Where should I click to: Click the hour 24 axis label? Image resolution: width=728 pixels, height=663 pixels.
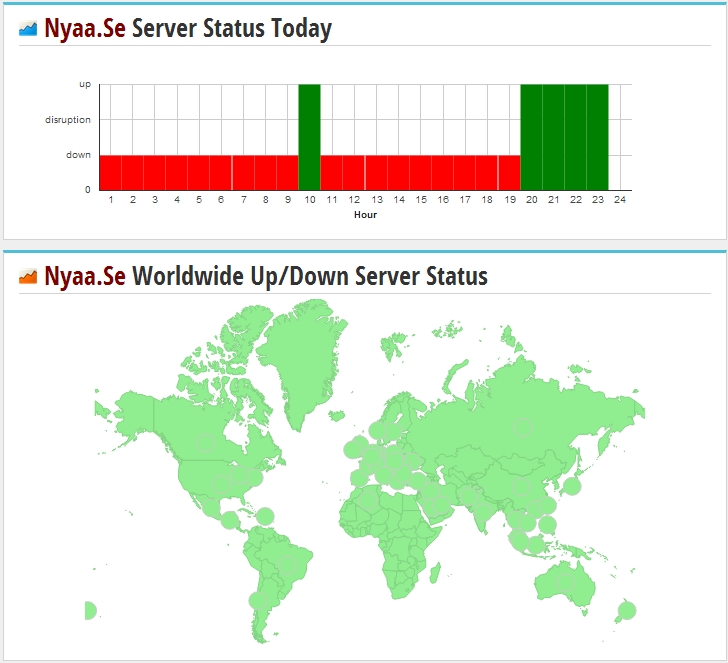620,200
